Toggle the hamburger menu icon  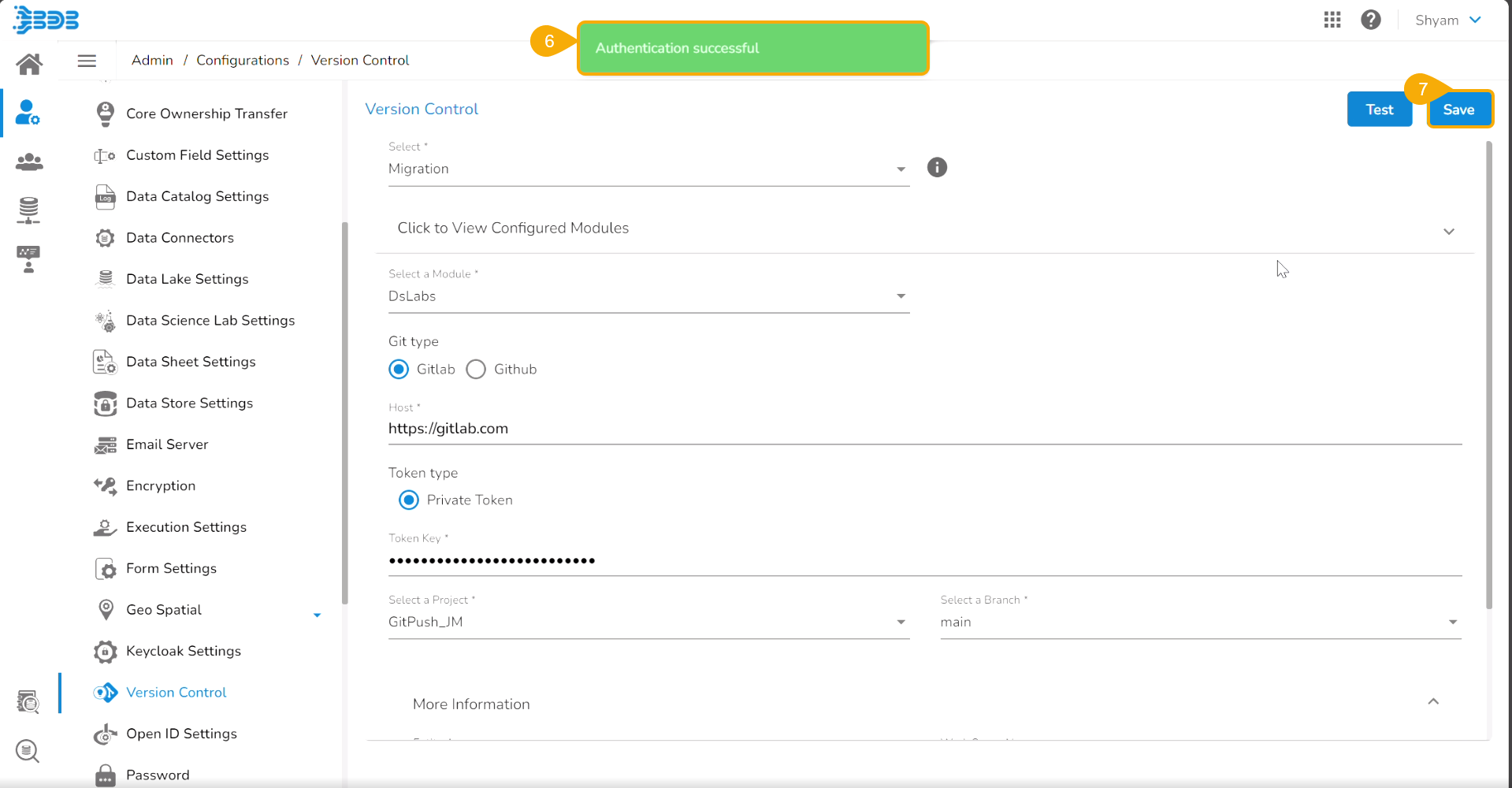[x=87, y=61]
